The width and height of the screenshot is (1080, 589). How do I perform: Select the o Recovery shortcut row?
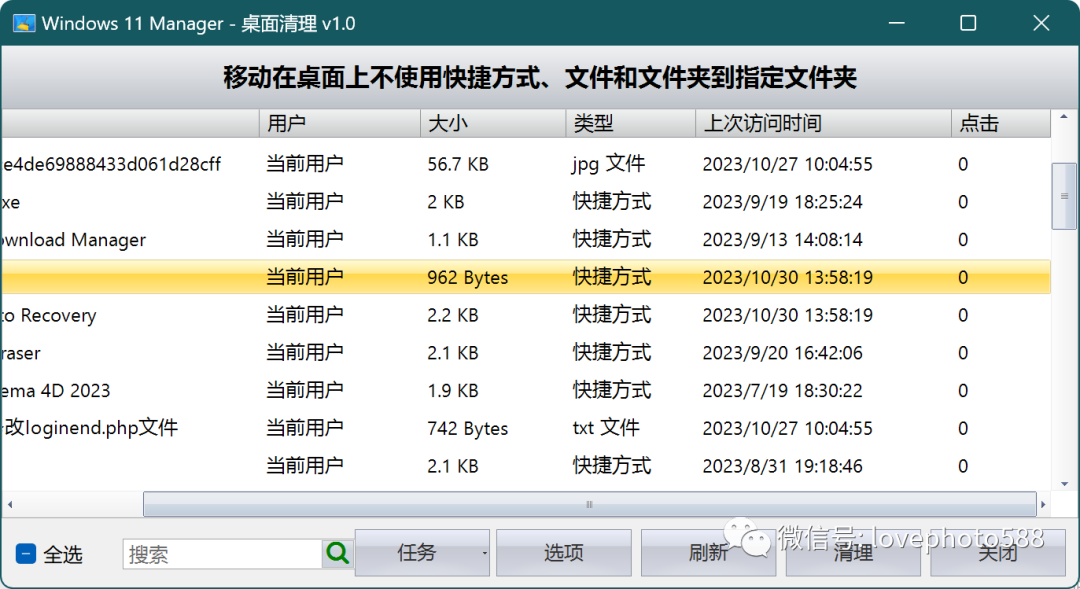pyautogui.click(x=526, y=315)
